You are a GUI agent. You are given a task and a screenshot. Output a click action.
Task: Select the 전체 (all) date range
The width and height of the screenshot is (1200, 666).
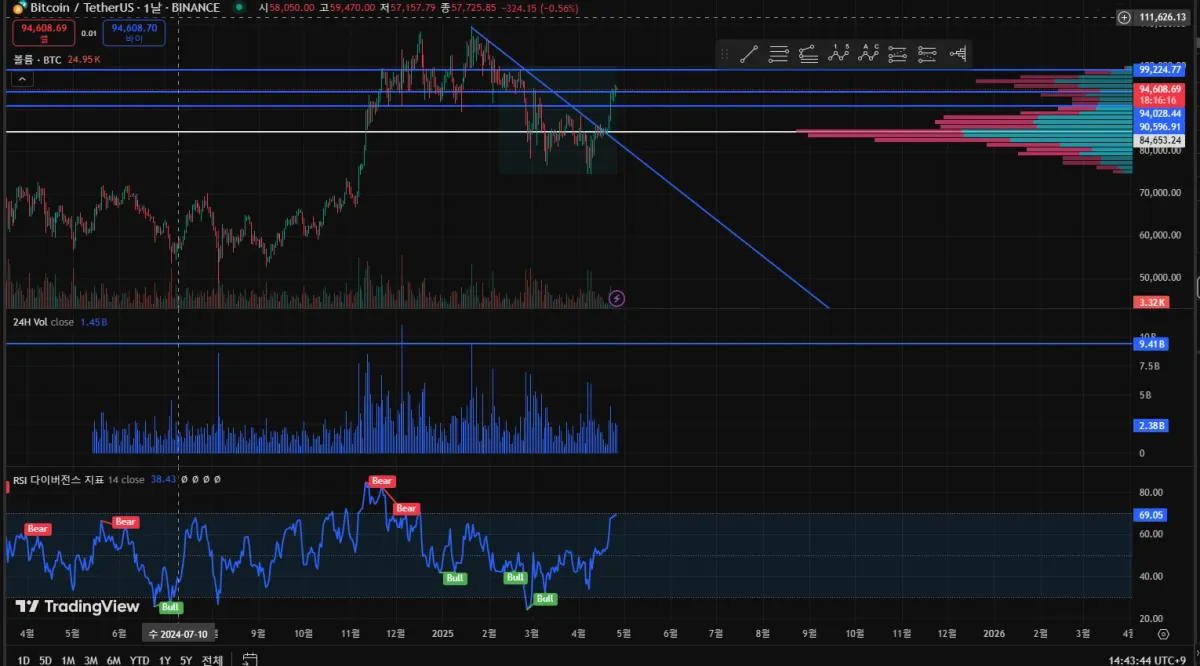pyautogui.click(x=212, y=660)
